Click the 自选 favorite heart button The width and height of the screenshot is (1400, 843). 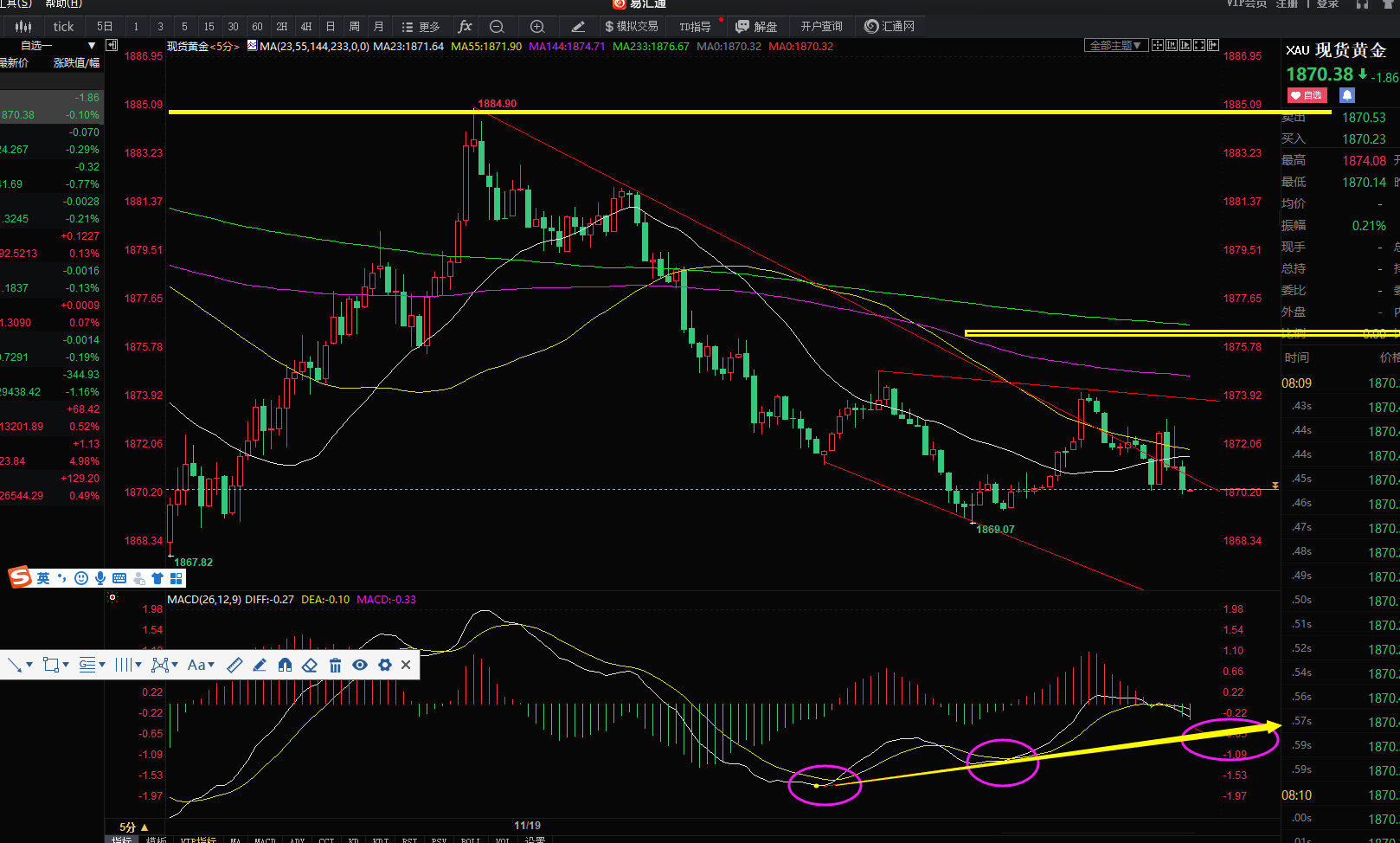[1307, 95]
